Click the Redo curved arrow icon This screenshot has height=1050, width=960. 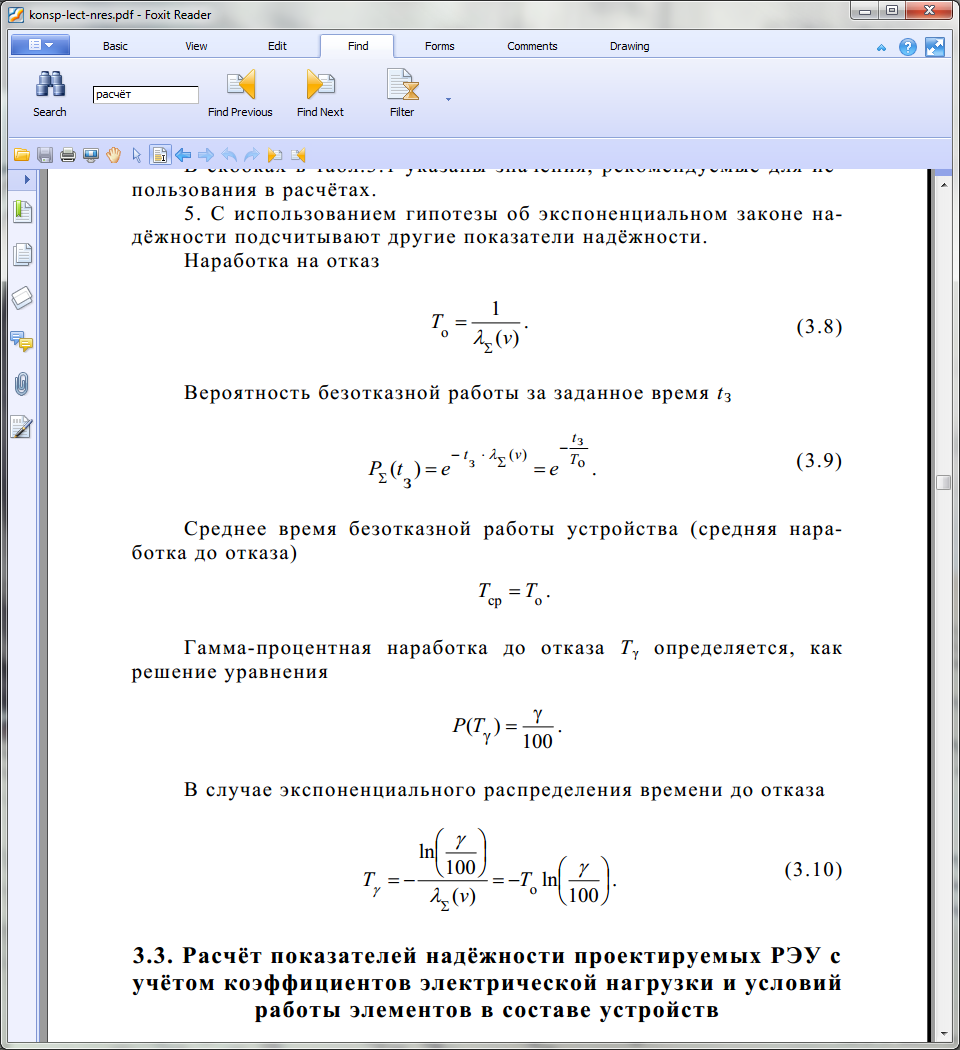tap(252, 155)
